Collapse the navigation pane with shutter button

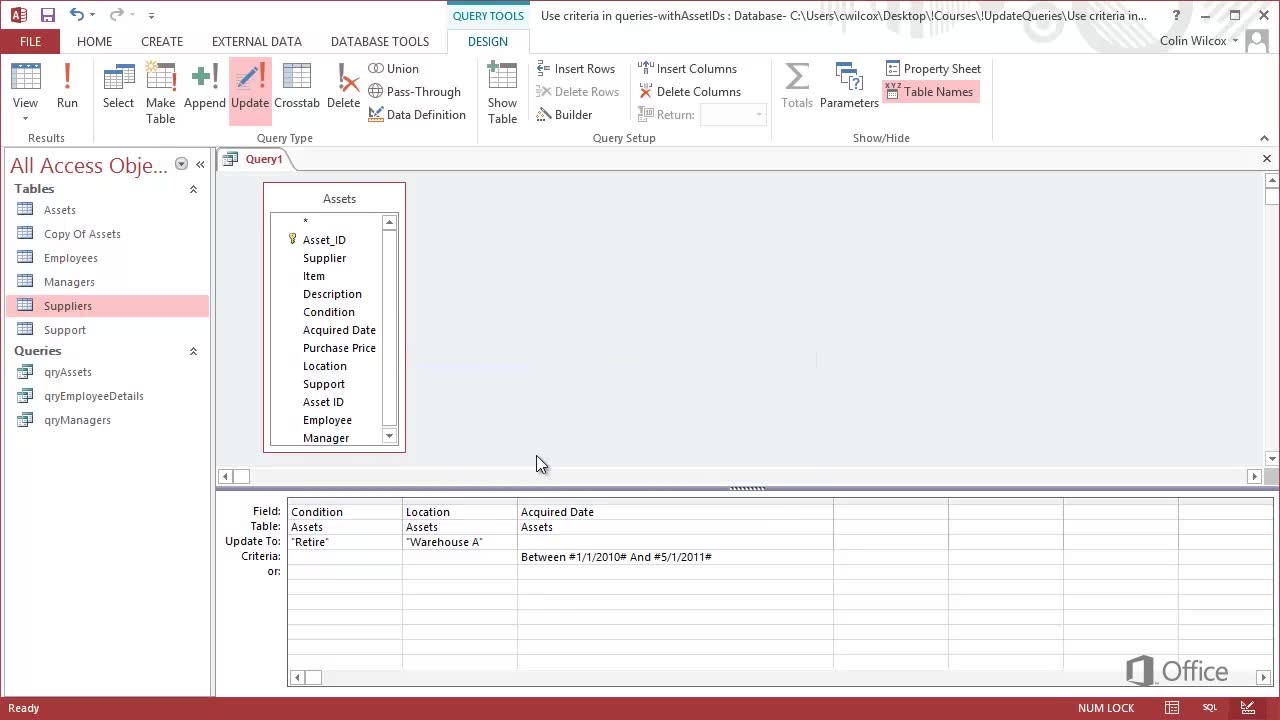[x=200, y=164]
